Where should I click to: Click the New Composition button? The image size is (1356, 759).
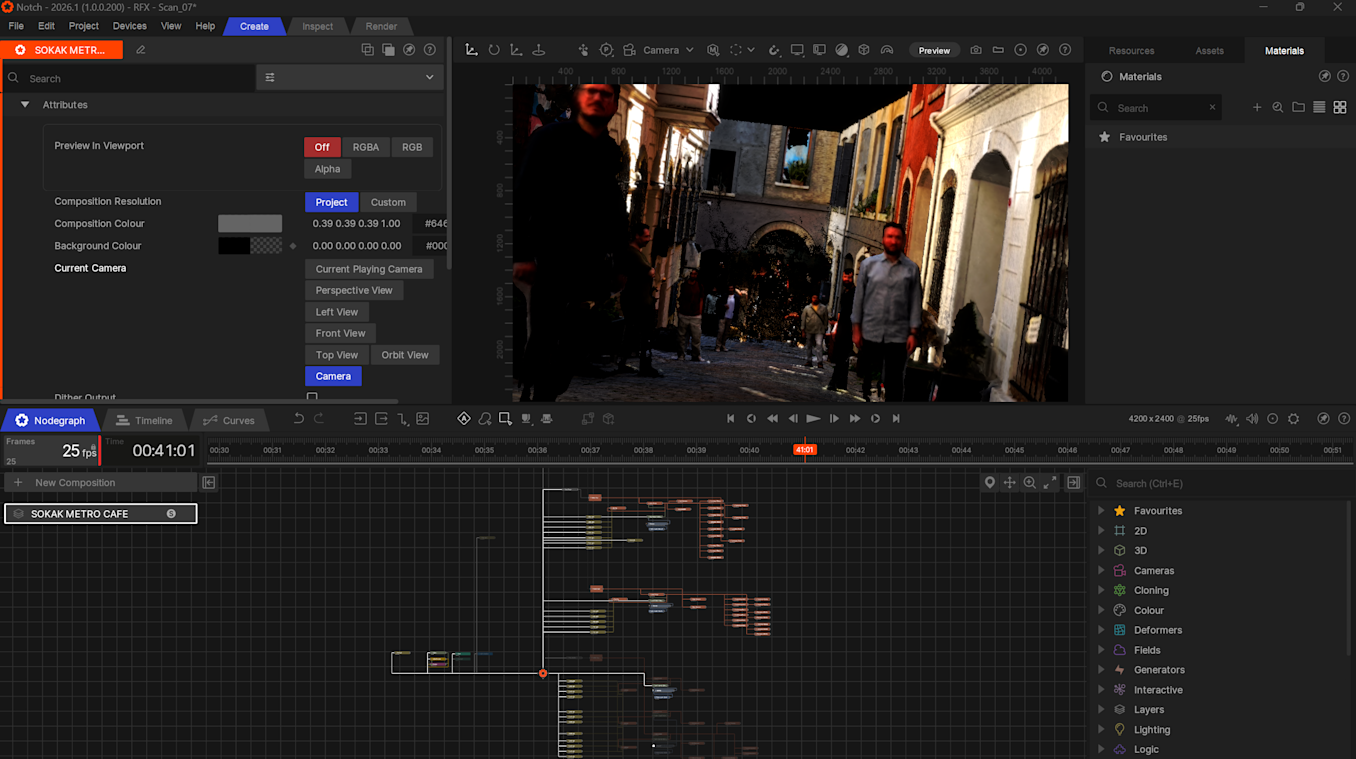tap(75, 483)
